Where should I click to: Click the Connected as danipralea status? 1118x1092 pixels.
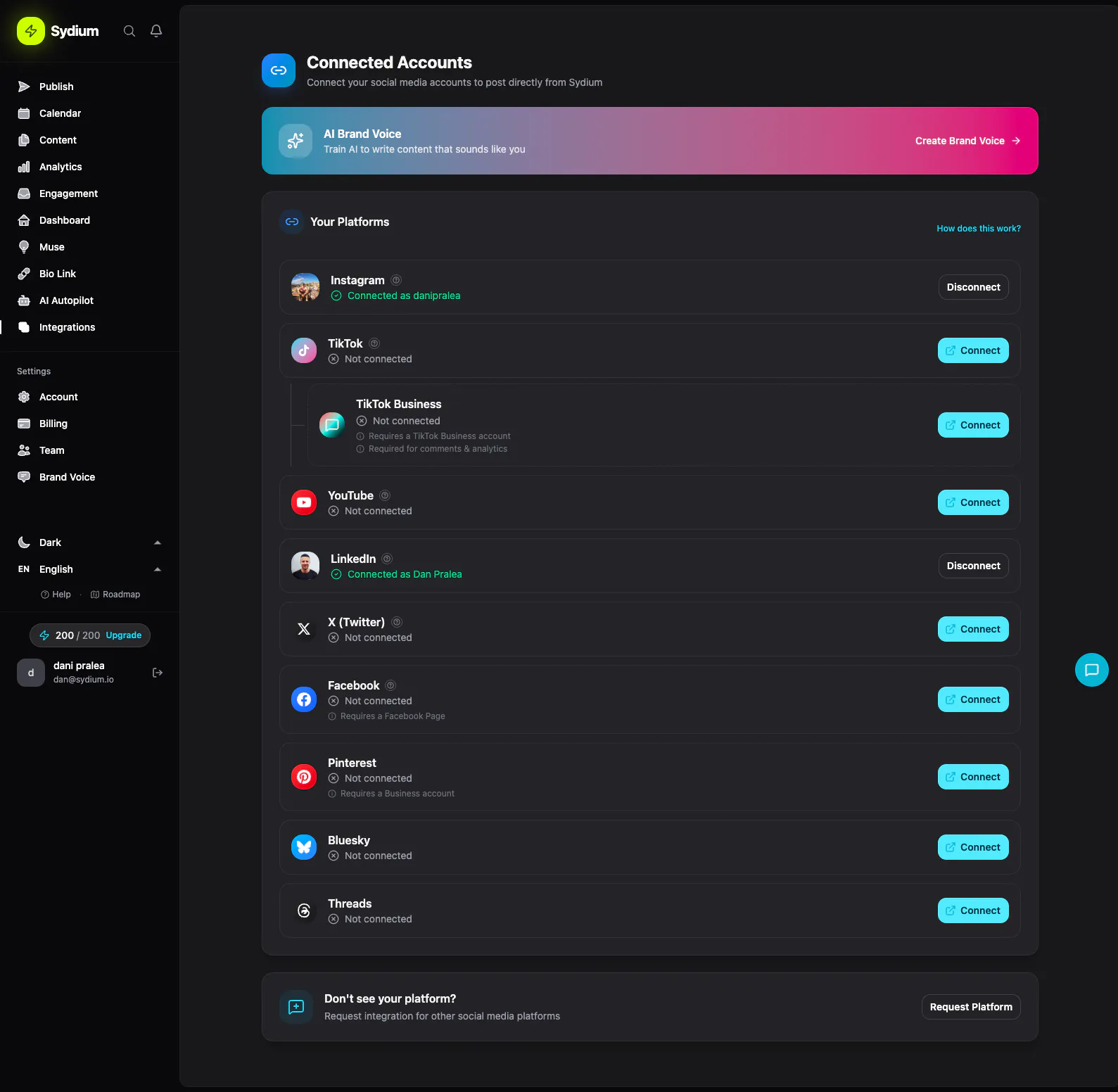point(396,296)
